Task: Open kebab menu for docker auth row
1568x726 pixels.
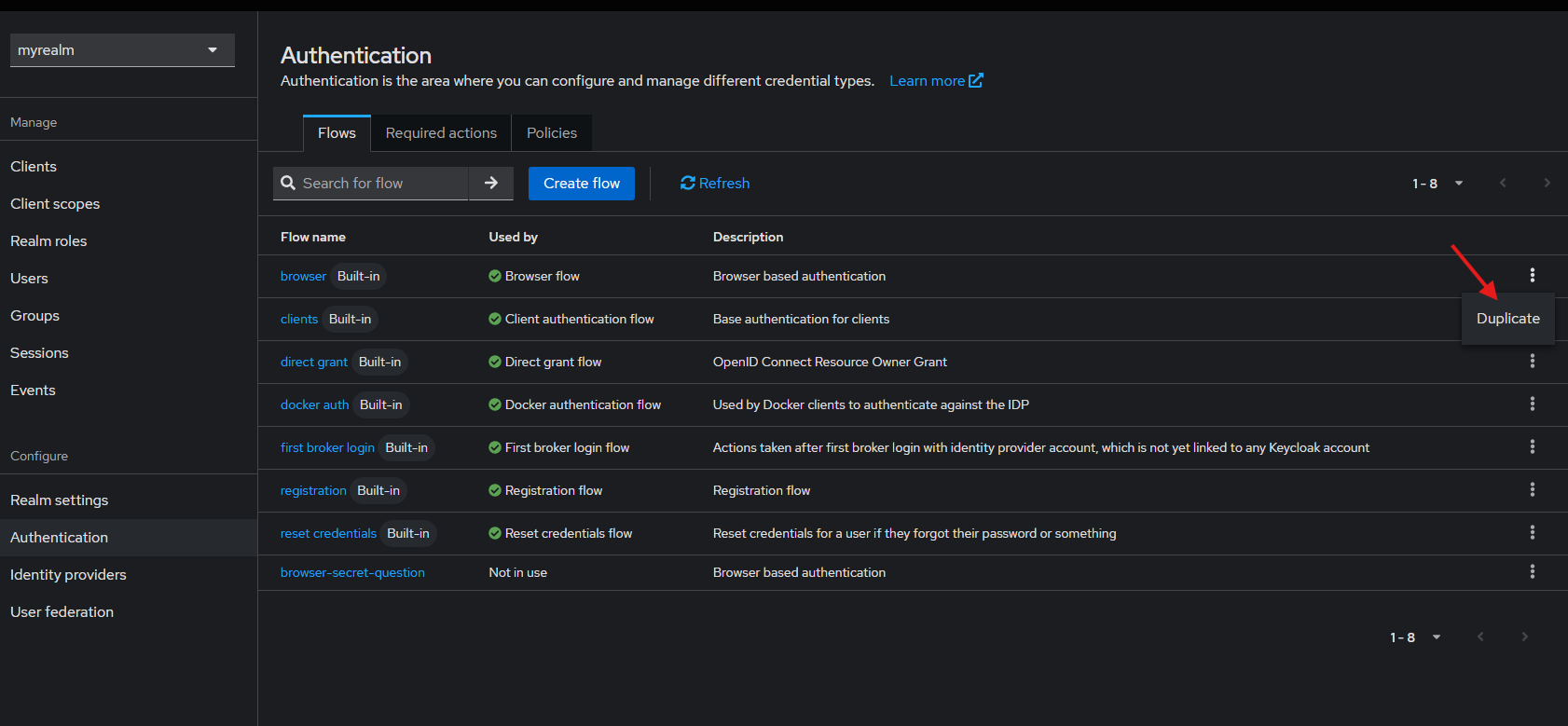Action: (x=1532, y=404)
